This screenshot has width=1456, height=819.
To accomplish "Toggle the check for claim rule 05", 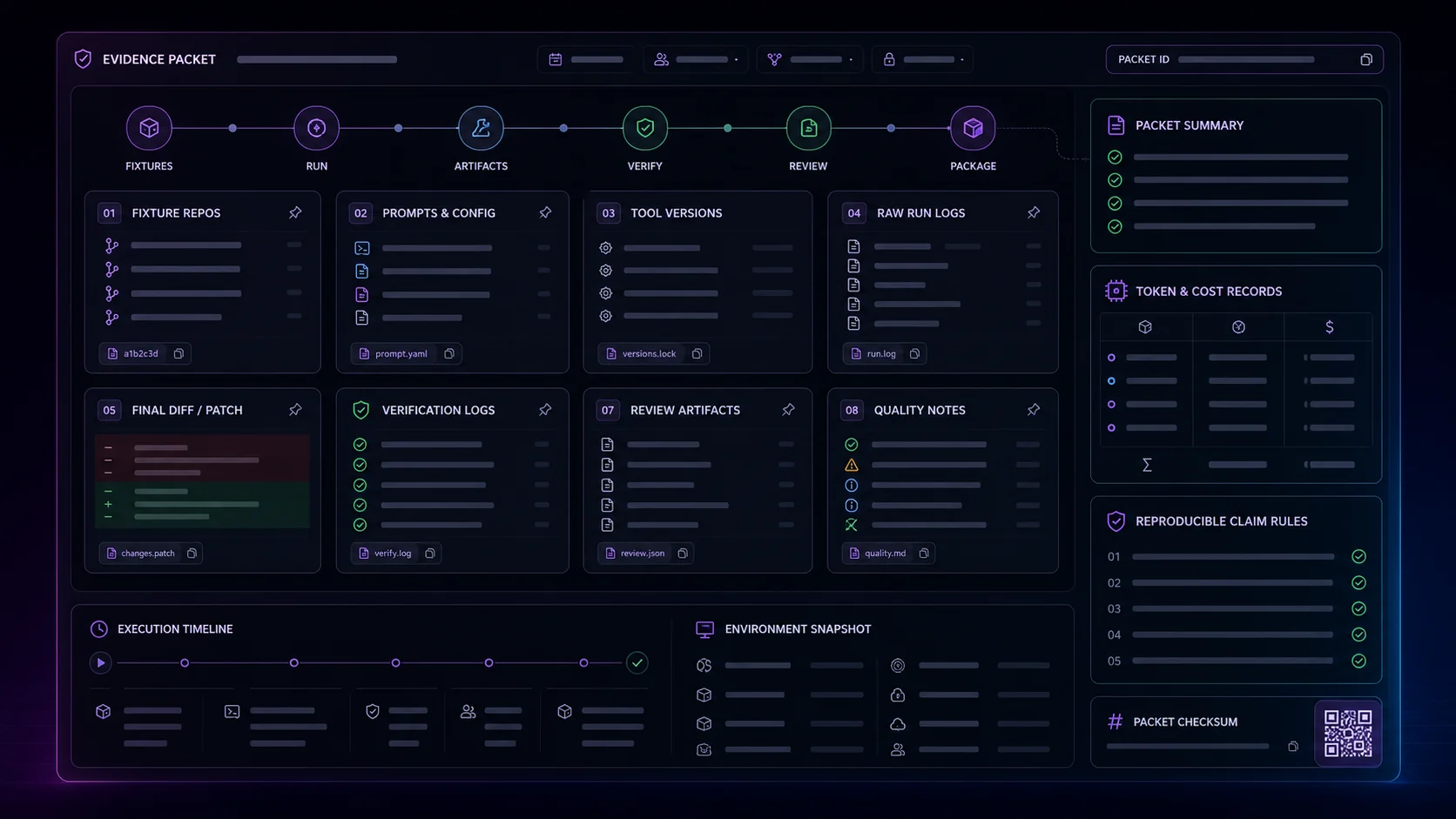I will point(1358,661).
